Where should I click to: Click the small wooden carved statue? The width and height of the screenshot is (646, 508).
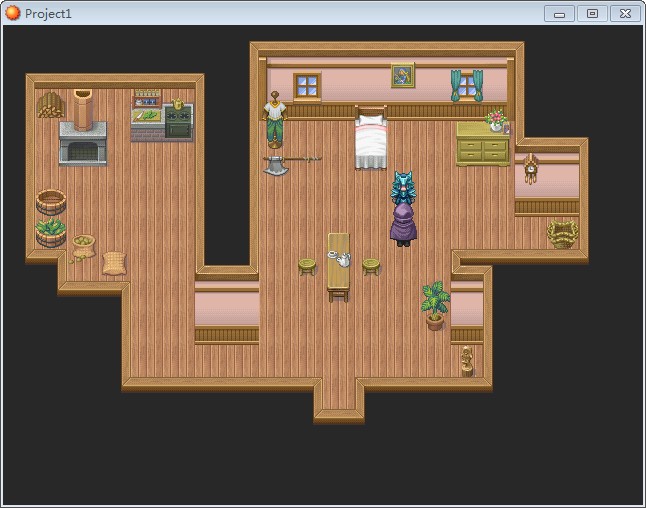pos(467,361)
